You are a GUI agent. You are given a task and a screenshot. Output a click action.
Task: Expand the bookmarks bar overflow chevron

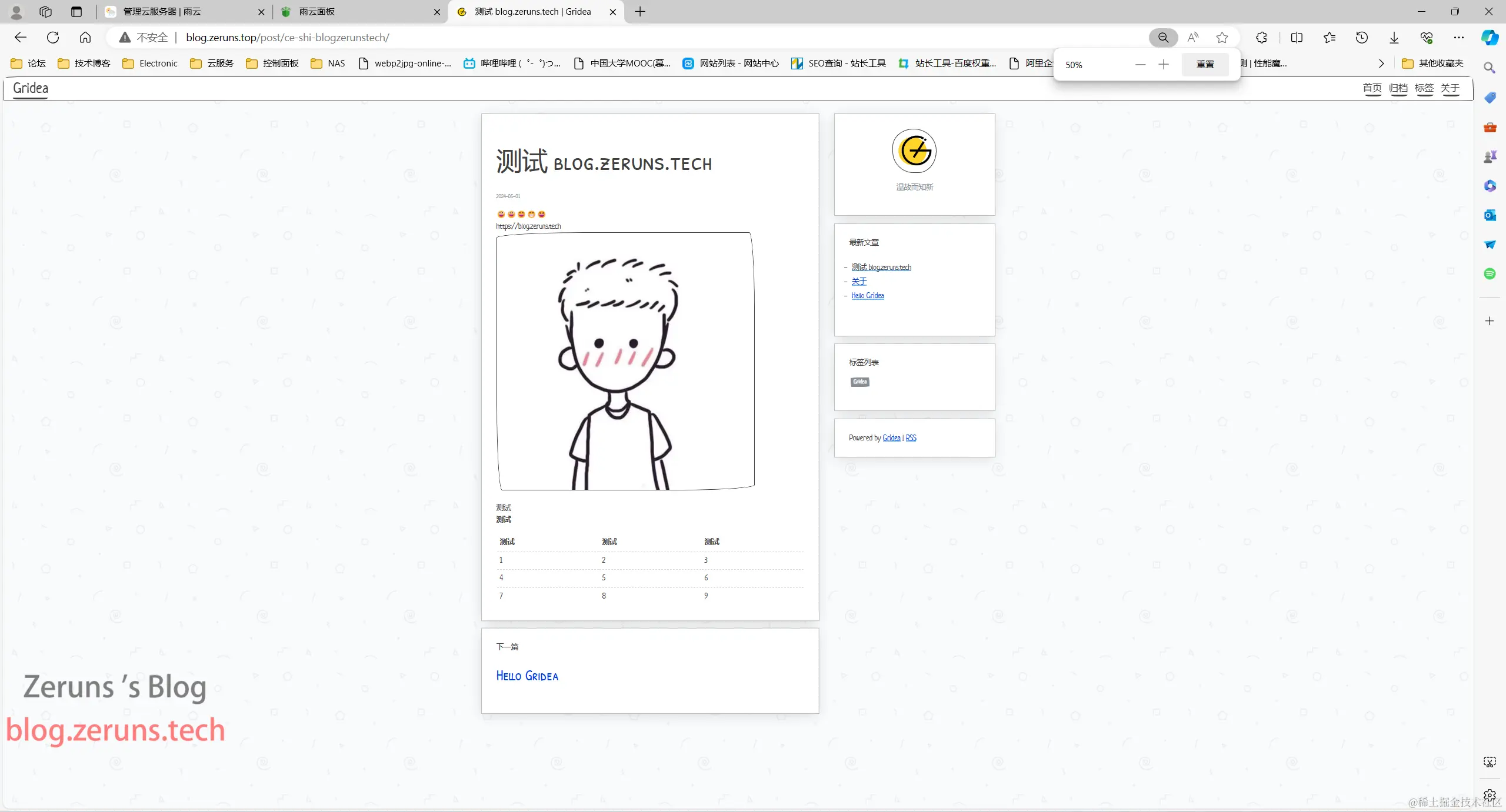[1381, 64]
